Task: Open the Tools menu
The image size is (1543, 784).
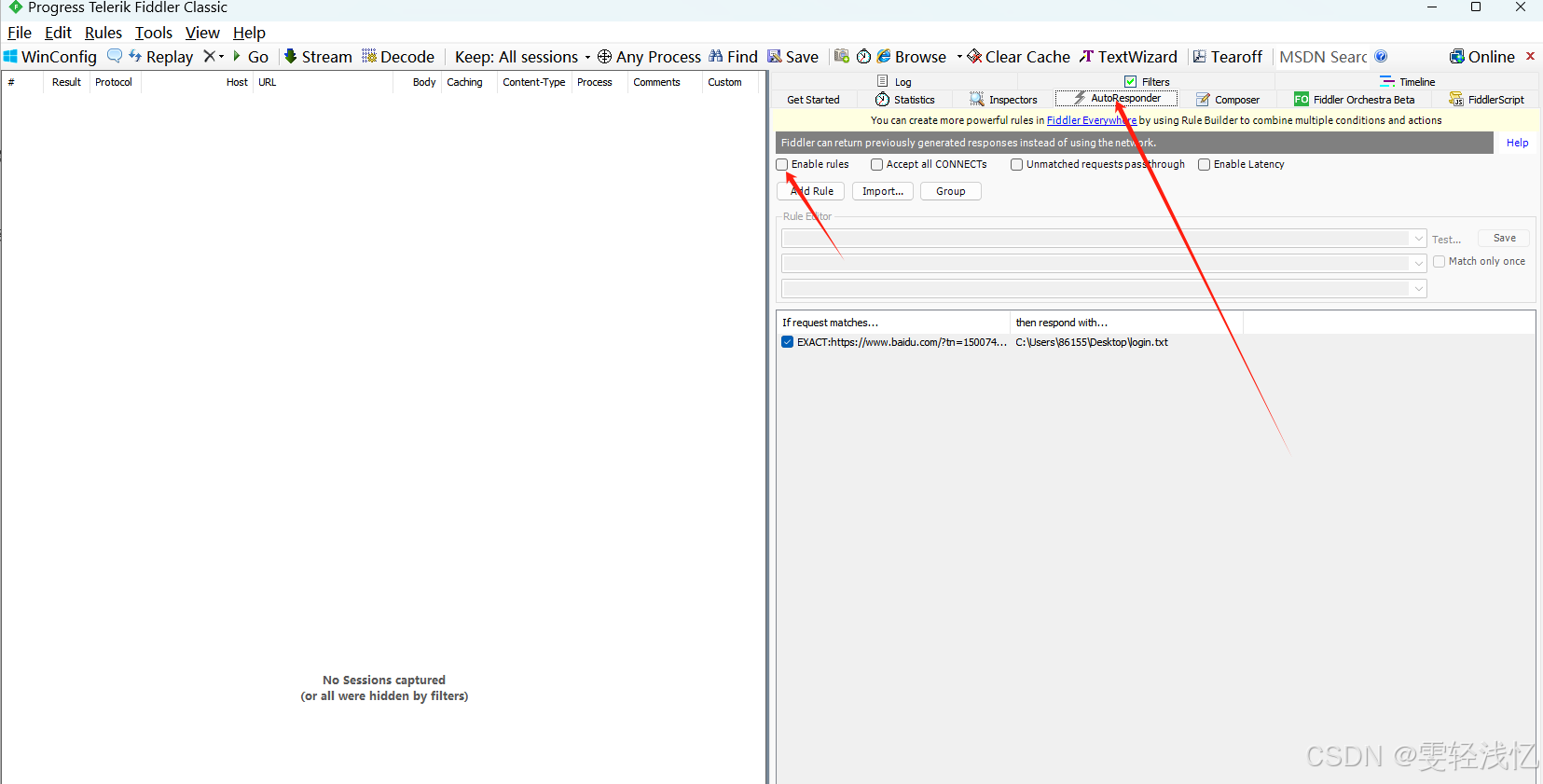Action: [x=154, y=33]
